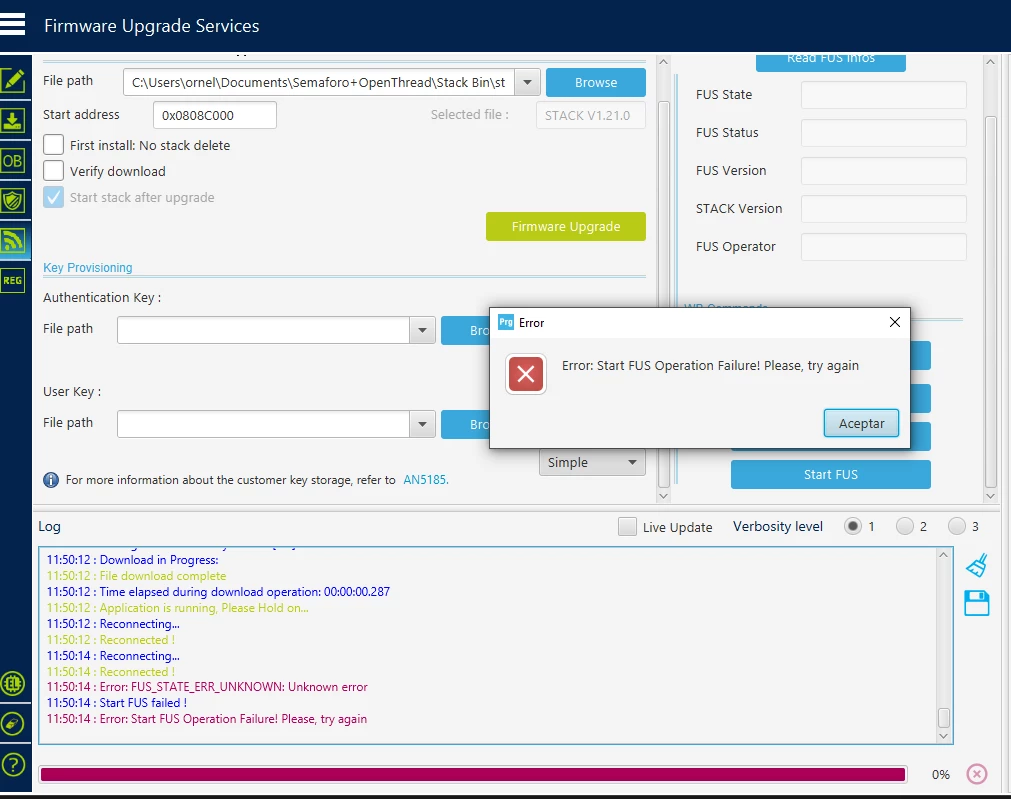Open the help question mark icon

[13, 765]
